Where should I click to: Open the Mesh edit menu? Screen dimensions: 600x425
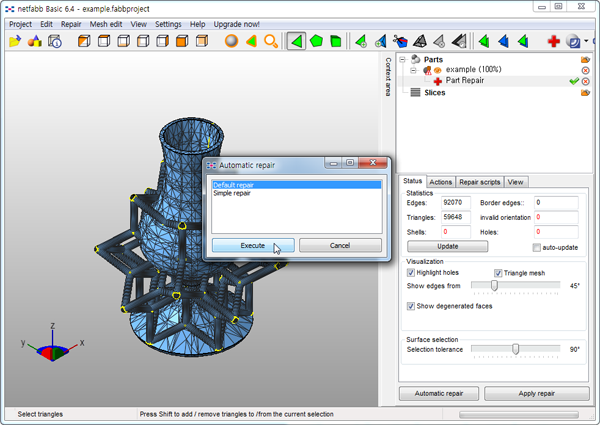[x=106, y=24]
